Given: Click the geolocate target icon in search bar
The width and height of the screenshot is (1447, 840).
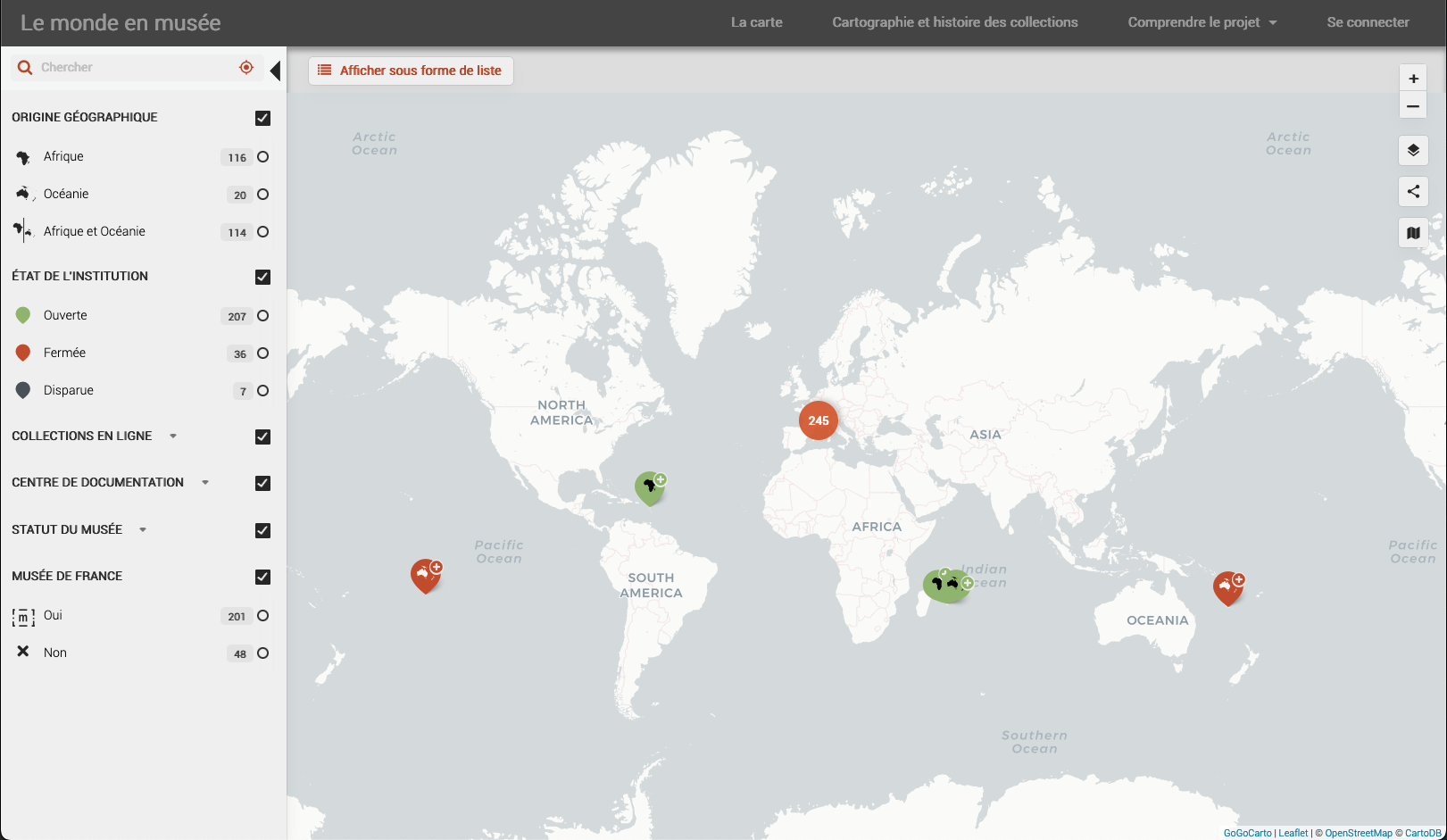Looking at the screenshot, I should click(x=246, y=68).
